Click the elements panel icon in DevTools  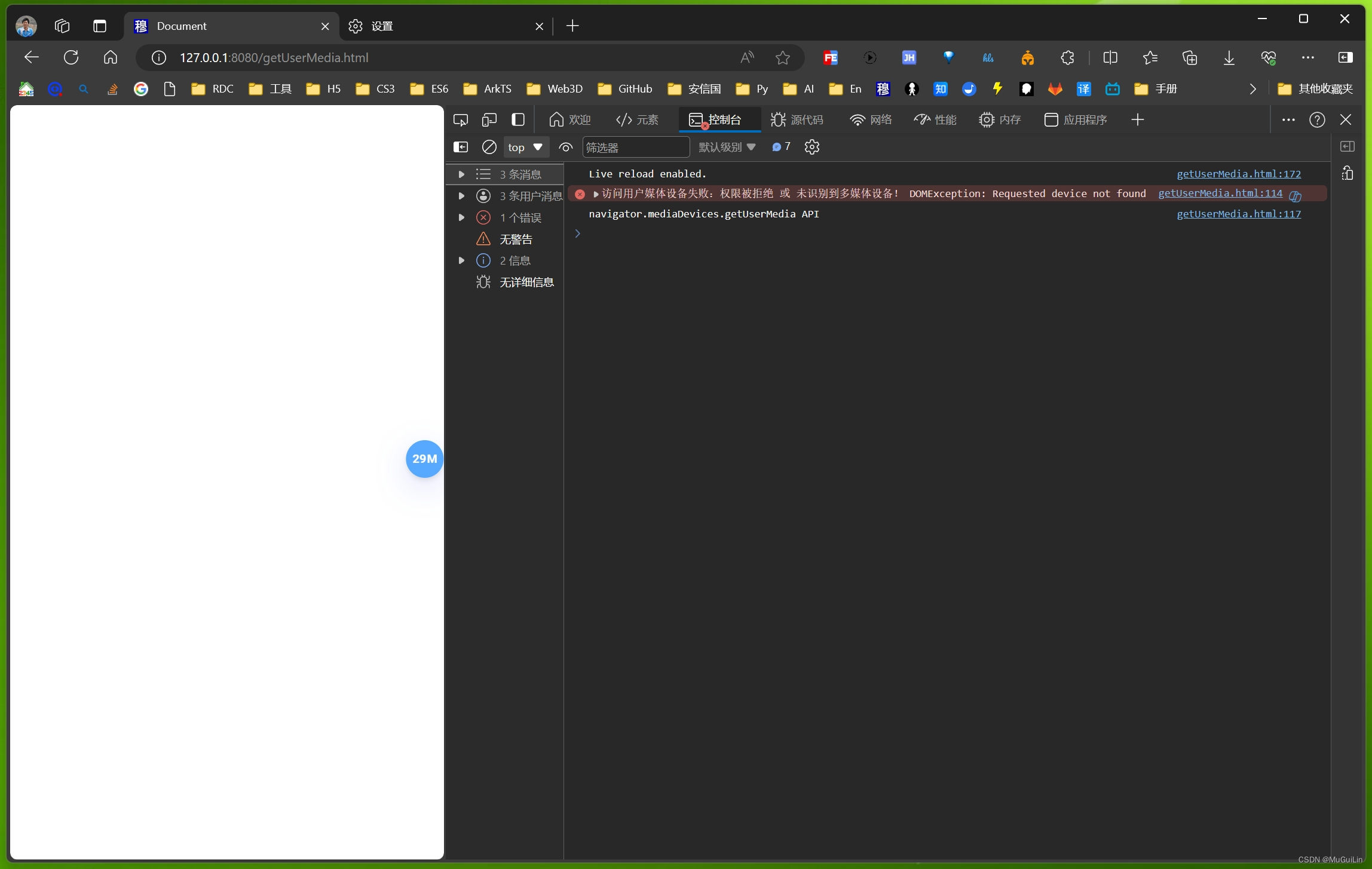637,119
